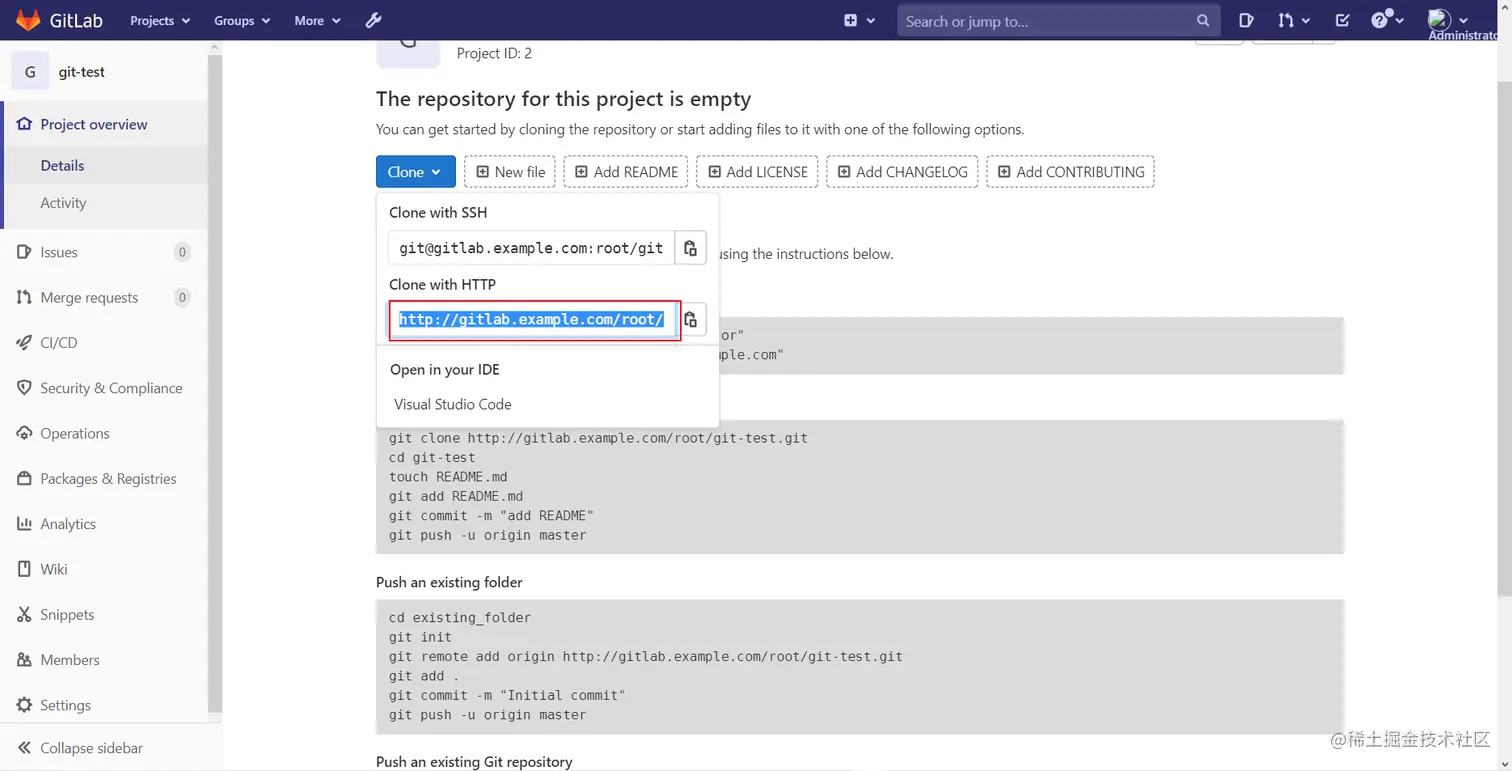Screen dimensions: 1512x771
Task: Click the Add README button
Action: [626, 172]
